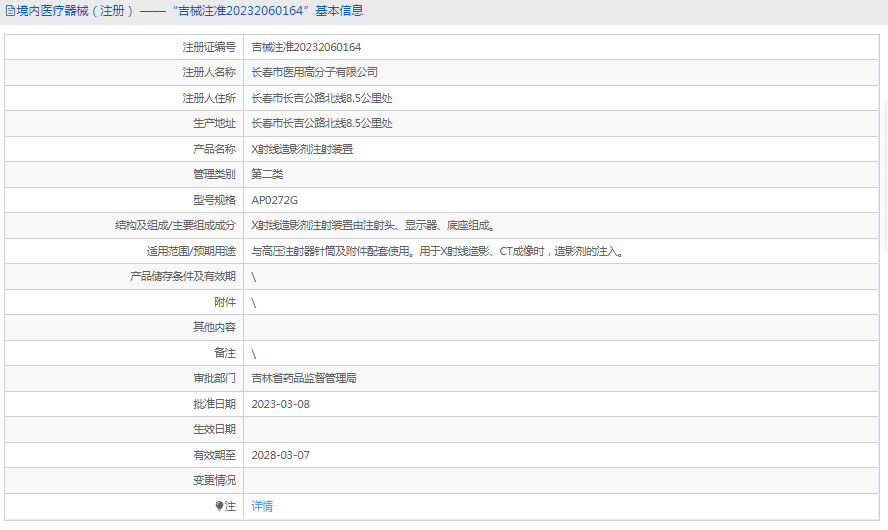888x530 pixels.
Task: Click the 注册人住所 label
Action: (209, 98)
